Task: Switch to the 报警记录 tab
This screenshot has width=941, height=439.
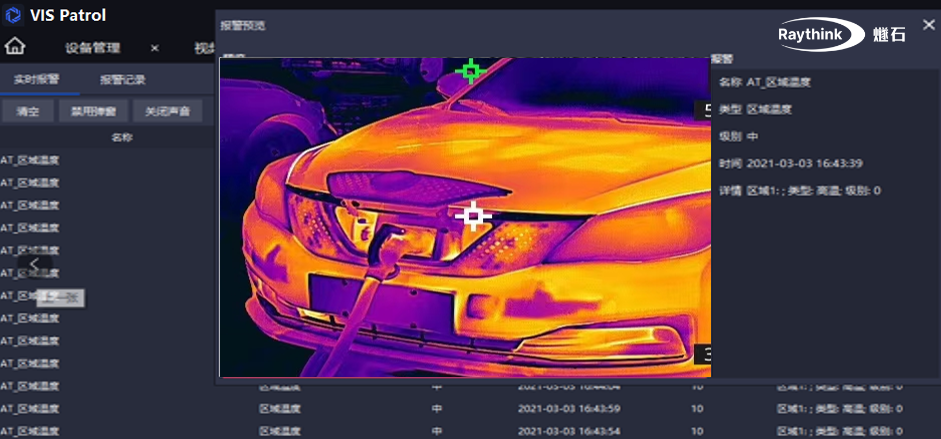Action: click(123, 80)
